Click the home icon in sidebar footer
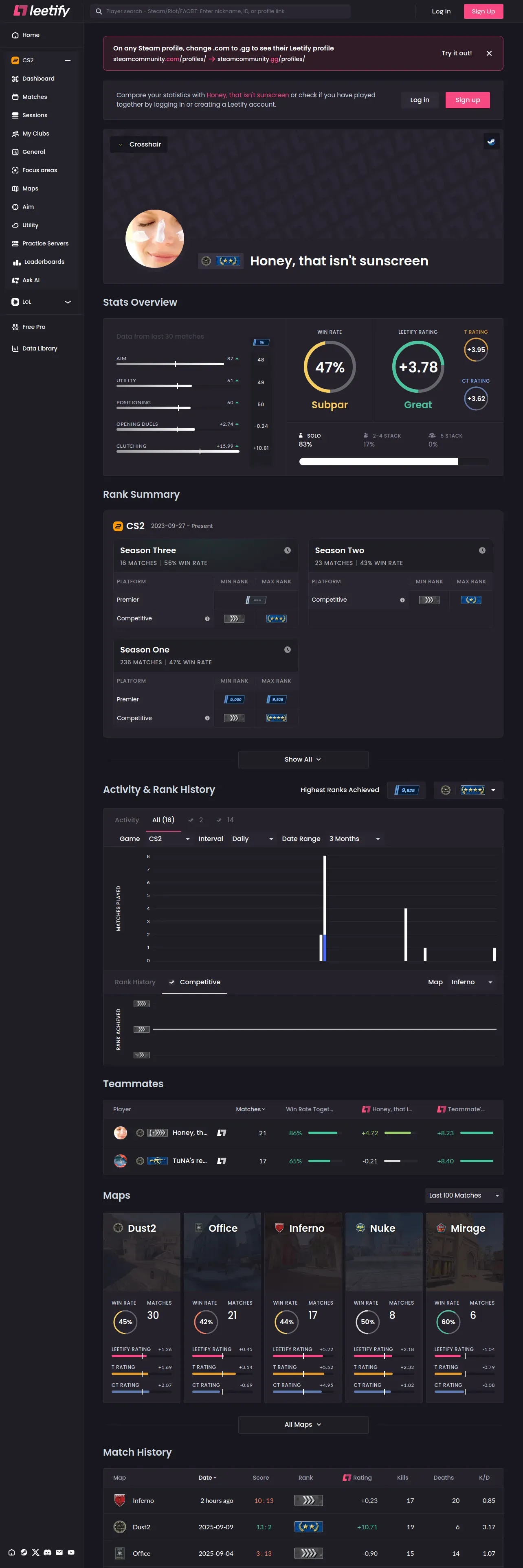The width and height of the screenshot is (523, 1568). coord(11,1552)
